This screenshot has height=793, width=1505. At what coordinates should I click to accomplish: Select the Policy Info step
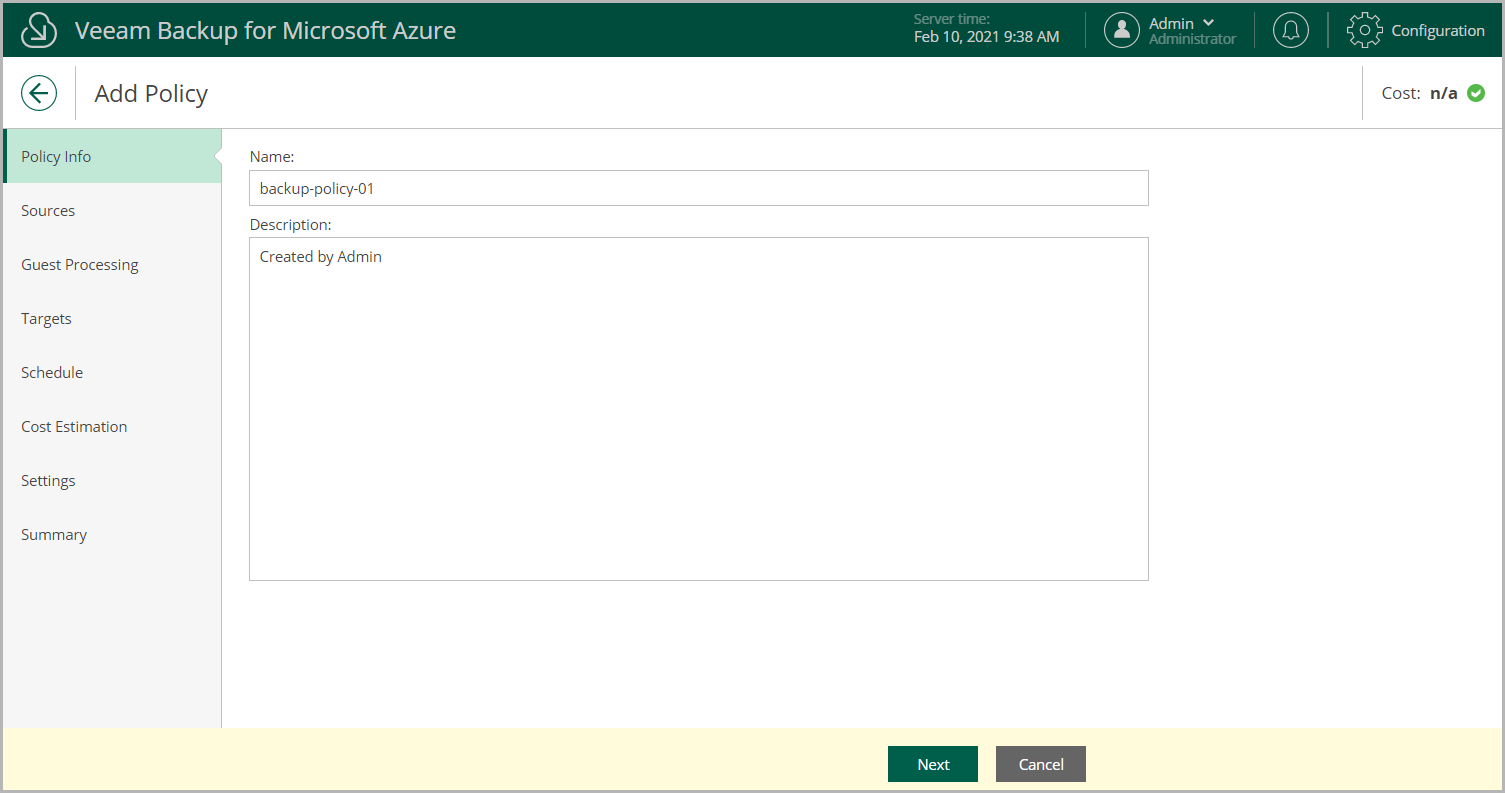click(112, 156)
